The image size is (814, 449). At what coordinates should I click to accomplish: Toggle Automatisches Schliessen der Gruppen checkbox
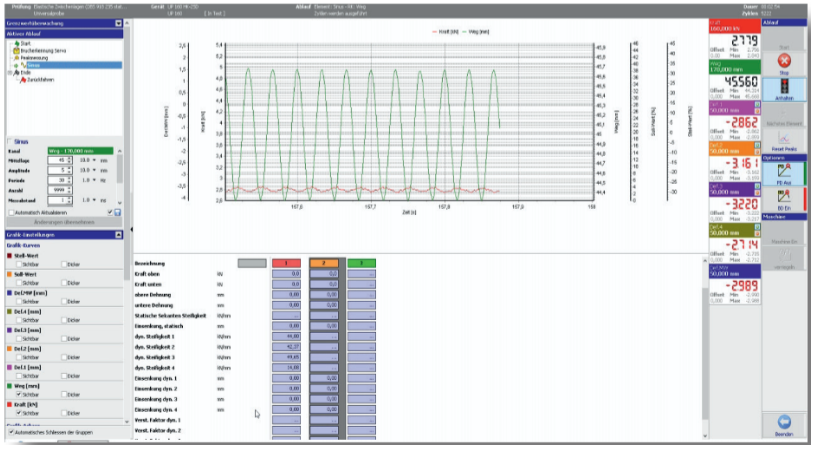pyautogui.click(x=11, y=432)
